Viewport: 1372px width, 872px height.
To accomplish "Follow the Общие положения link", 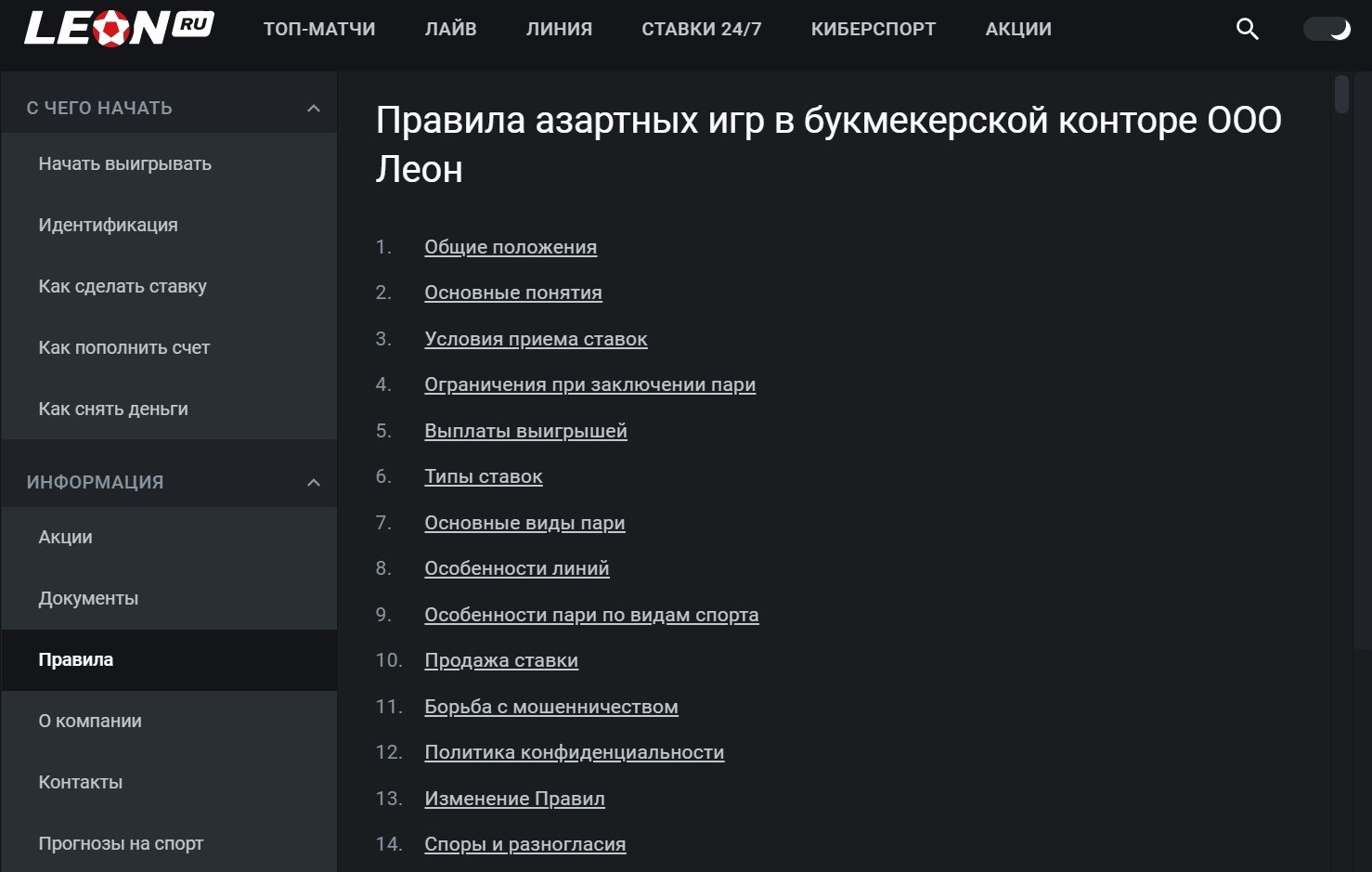I will pyautogui.click(x=511, y=247).
